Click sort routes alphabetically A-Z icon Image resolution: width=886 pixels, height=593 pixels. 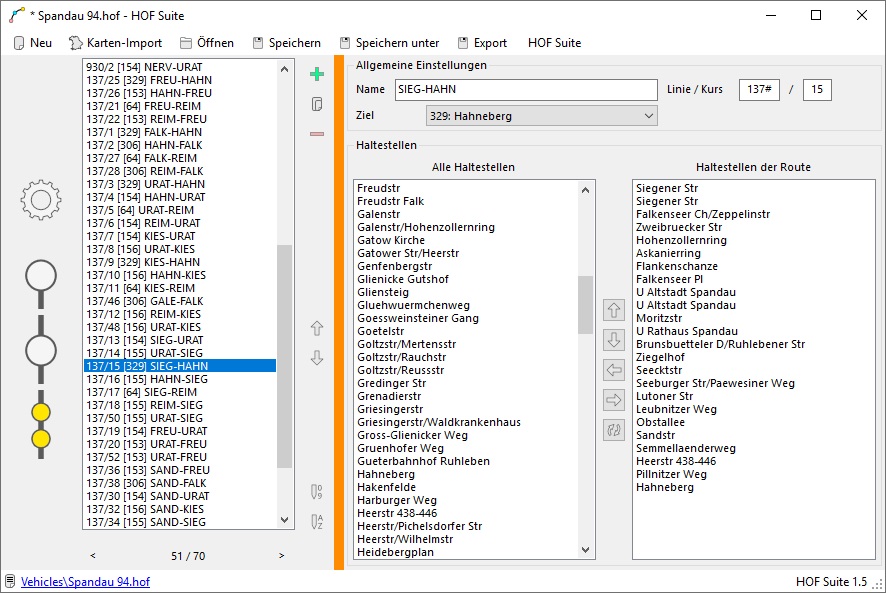point(317,521)
